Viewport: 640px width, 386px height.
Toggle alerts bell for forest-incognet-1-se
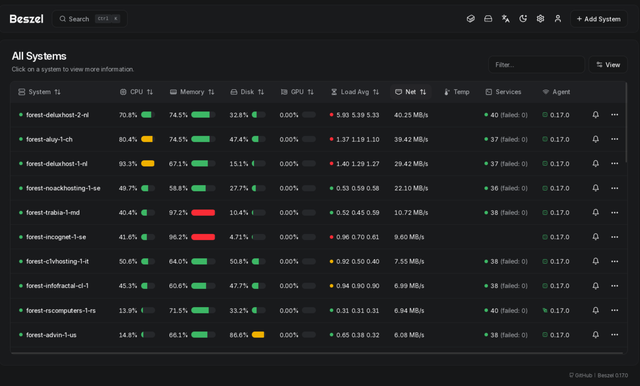596,237
